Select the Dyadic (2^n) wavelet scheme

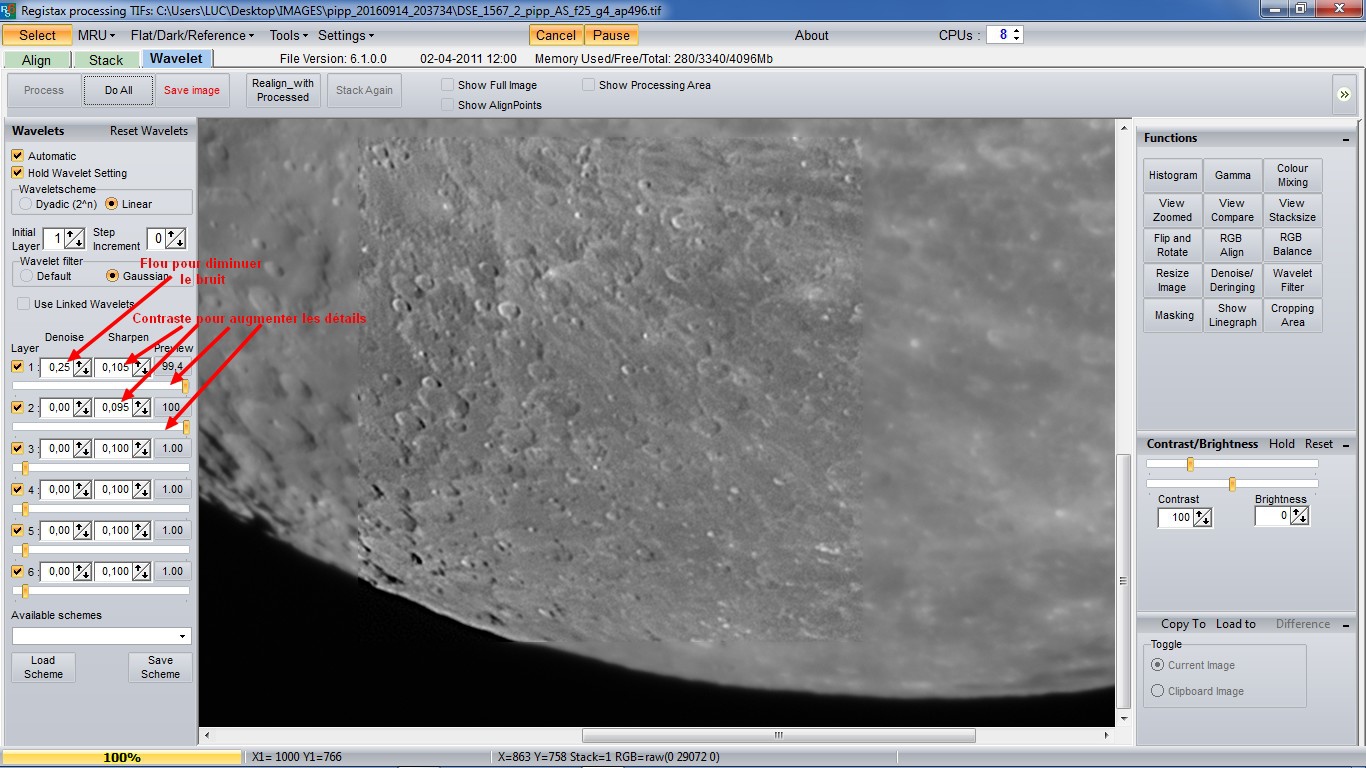(26, 204)
